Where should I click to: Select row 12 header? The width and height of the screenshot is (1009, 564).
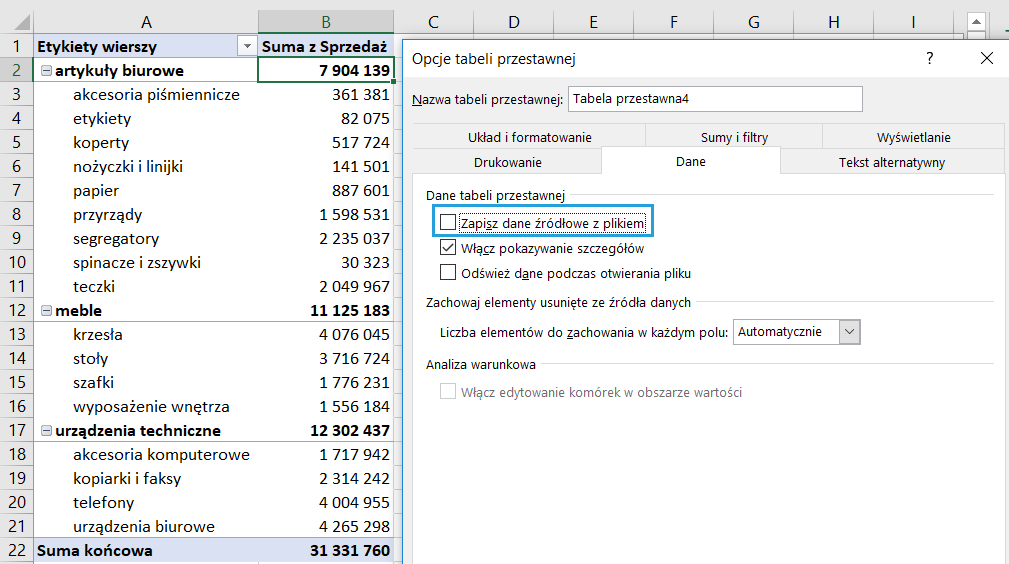(x=16, y=311)
